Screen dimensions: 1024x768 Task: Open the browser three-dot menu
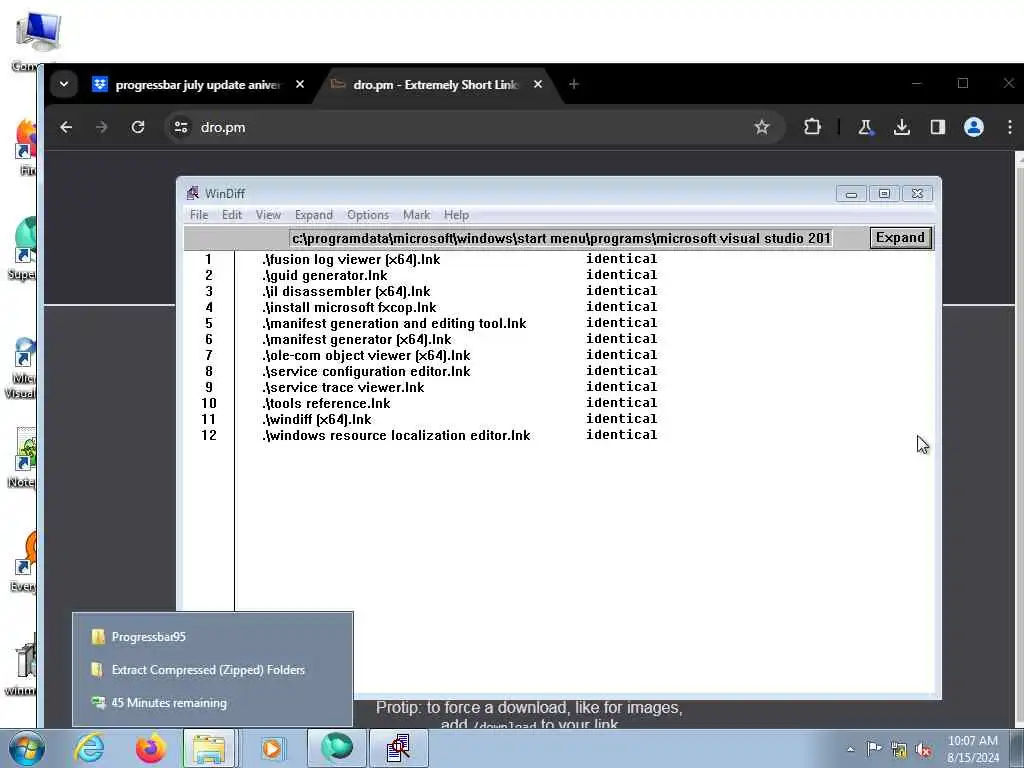click(x=1010, y=127)
